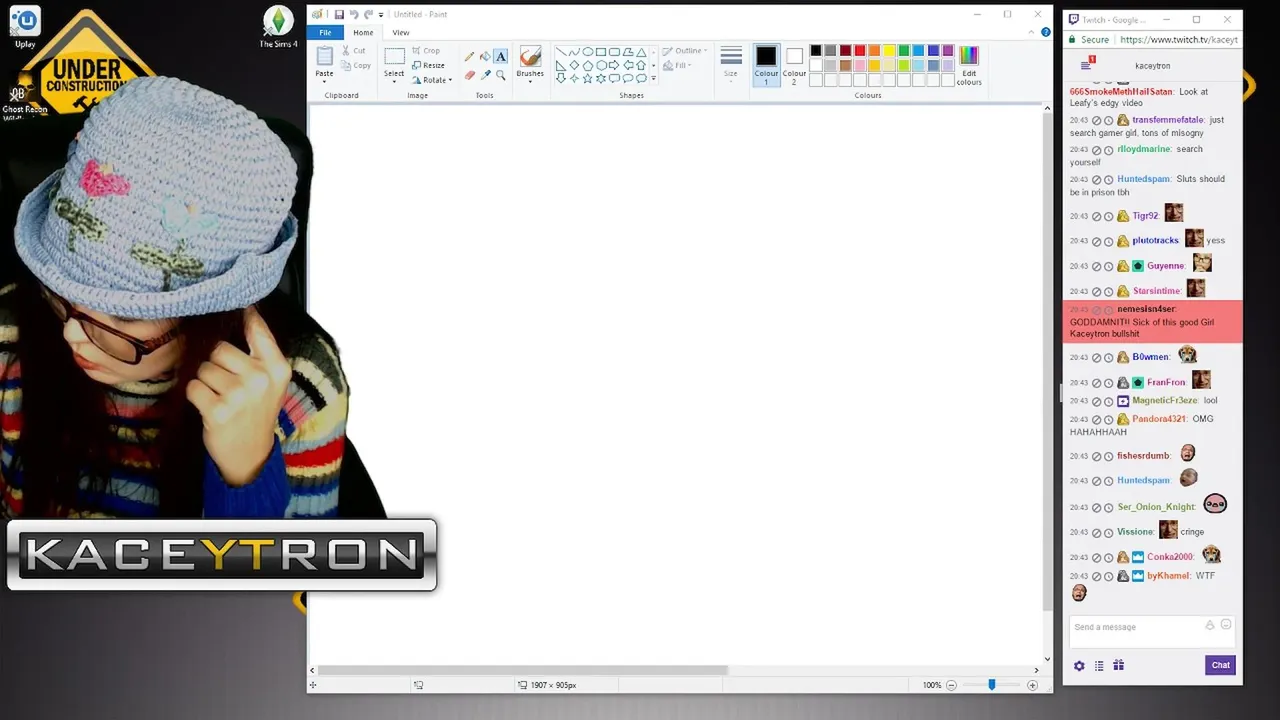Pick the green colour swatch in palette
Viewport: 1280px width, 720px height.
click(903, 51)
